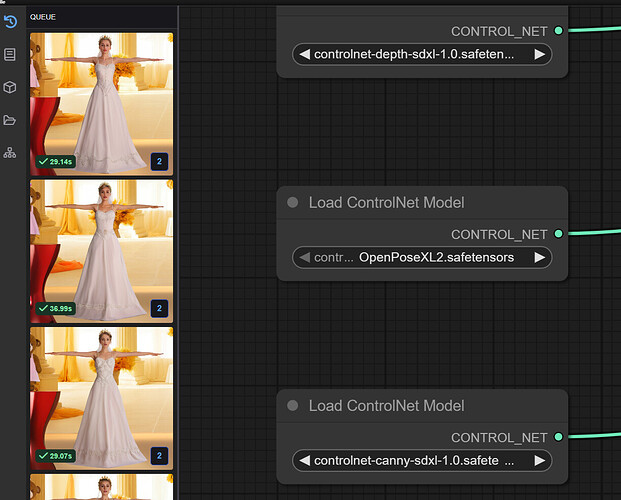The height and width of the screenshot is (500, 621).
Task: Click CONTROL_NET output dot of OpenPoseXL2 node
Action: coord(558,233)
